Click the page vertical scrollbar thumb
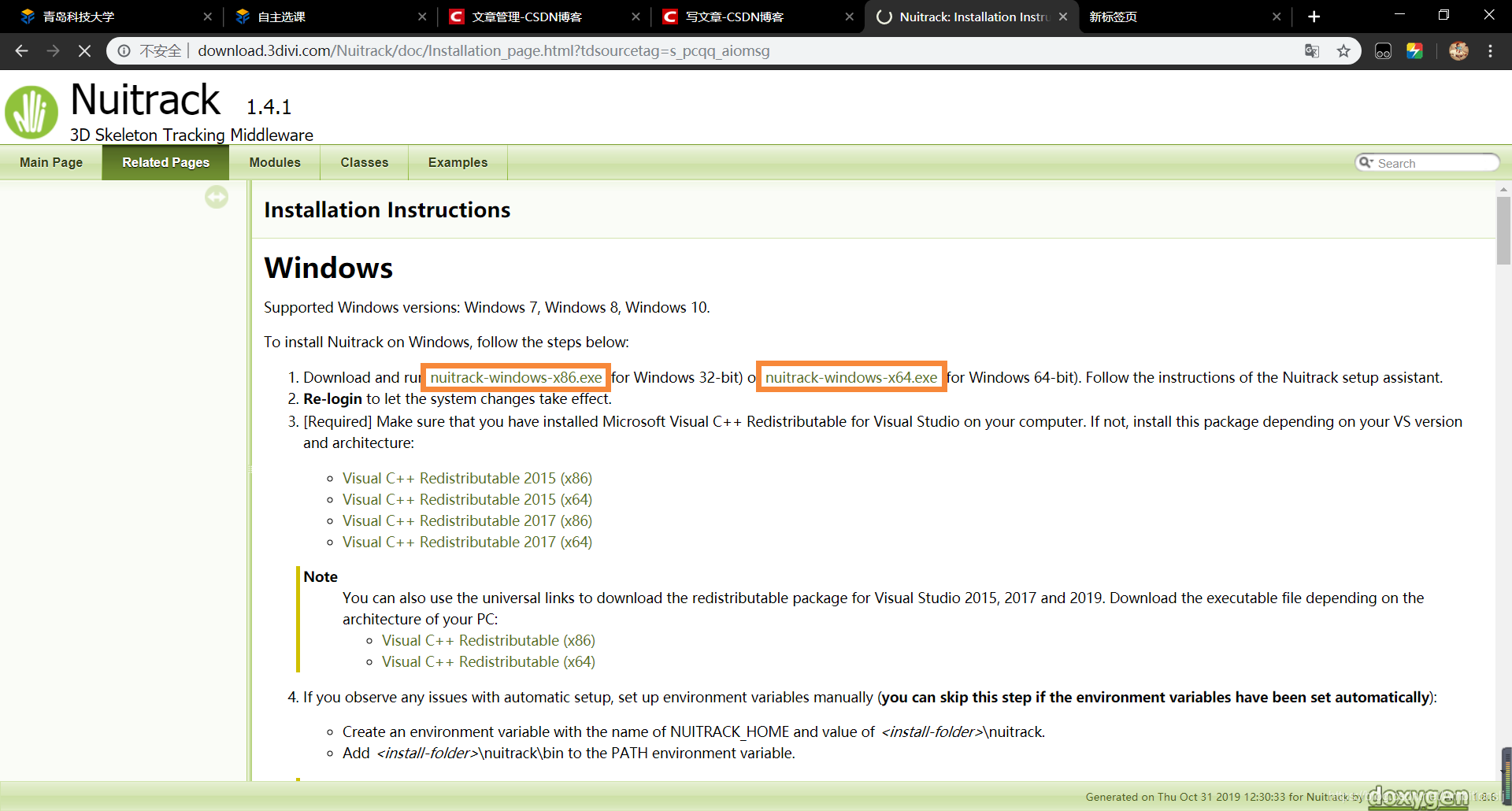Image resolution: width=1512 pixels, height=811 pixels. 1503,230
